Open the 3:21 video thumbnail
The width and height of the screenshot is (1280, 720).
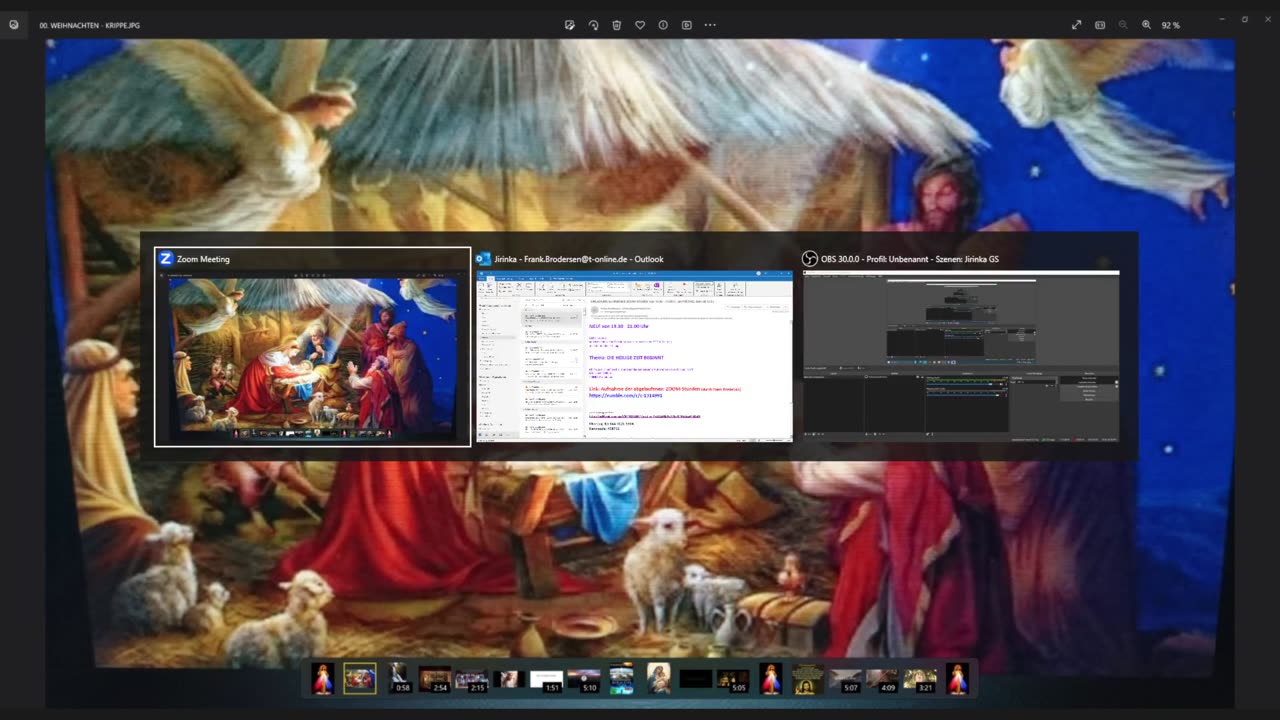(x=920, y=680)
